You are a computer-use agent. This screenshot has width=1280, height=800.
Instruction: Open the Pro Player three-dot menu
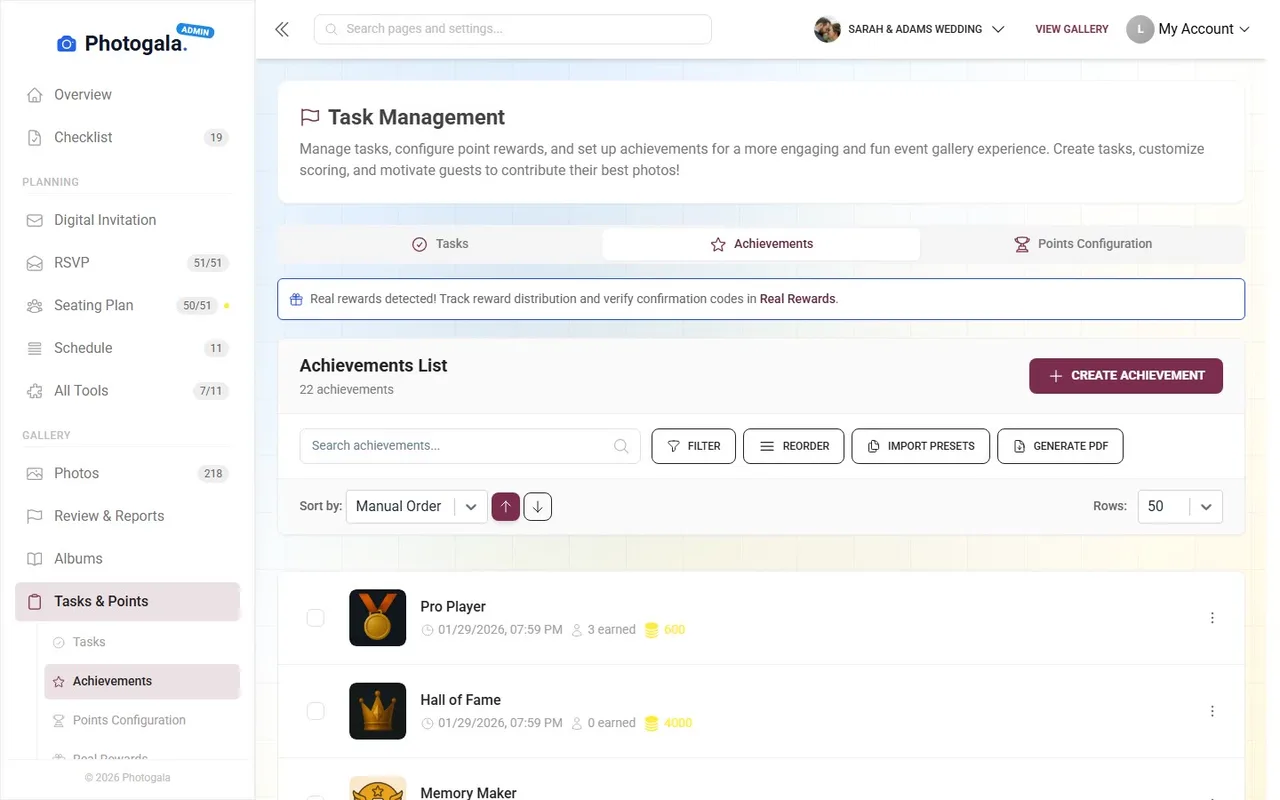point(1212,618)
